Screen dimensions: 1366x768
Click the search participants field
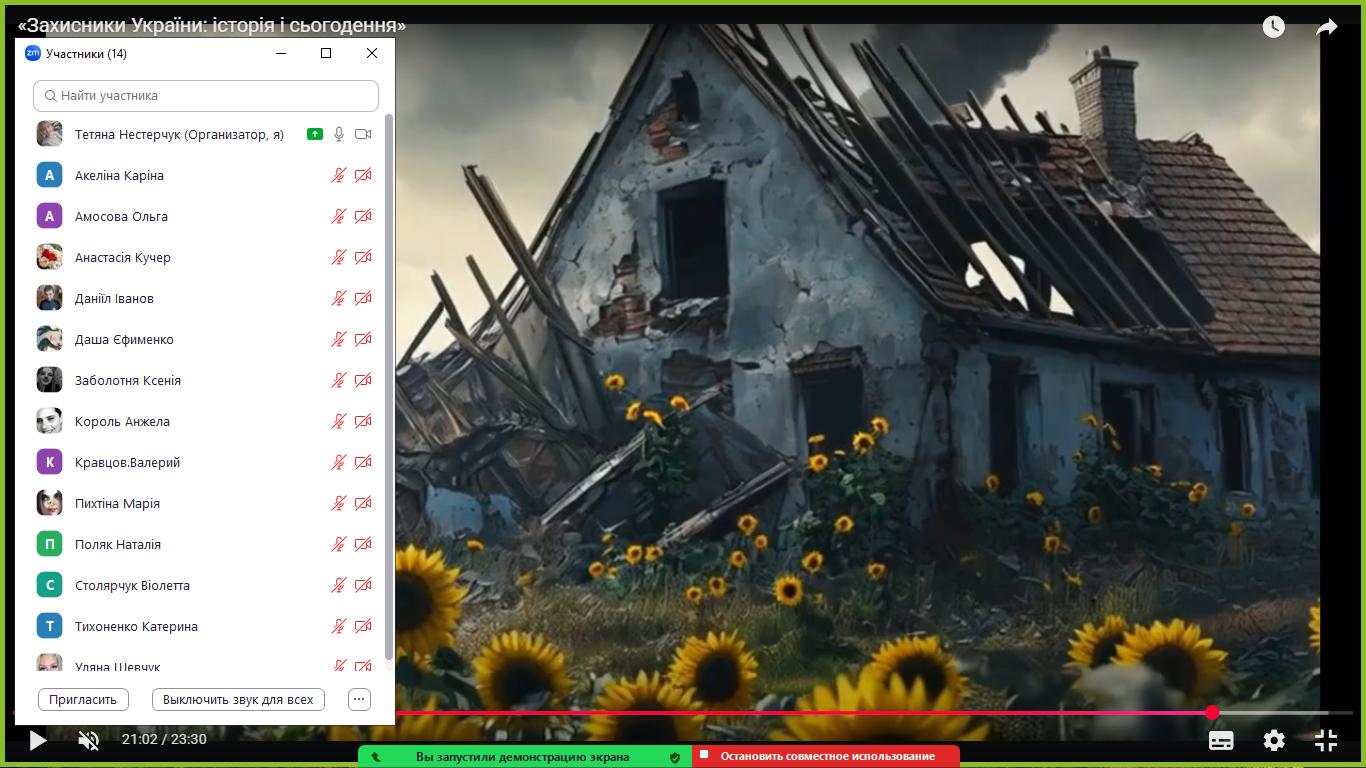coord(206,96)
